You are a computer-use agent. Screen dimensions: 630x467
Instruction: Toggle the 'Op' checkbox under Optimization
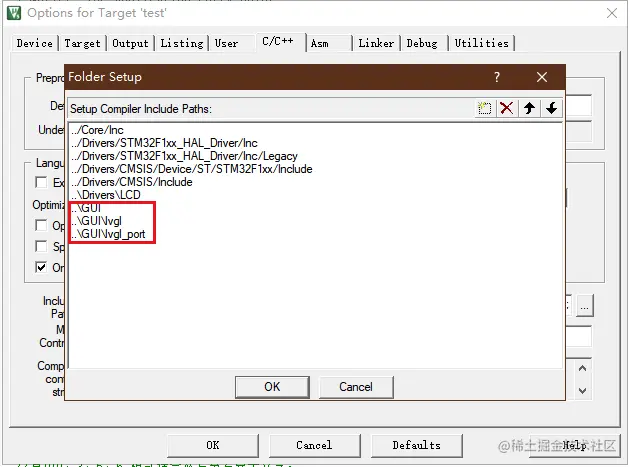click(x=41, y=225)
